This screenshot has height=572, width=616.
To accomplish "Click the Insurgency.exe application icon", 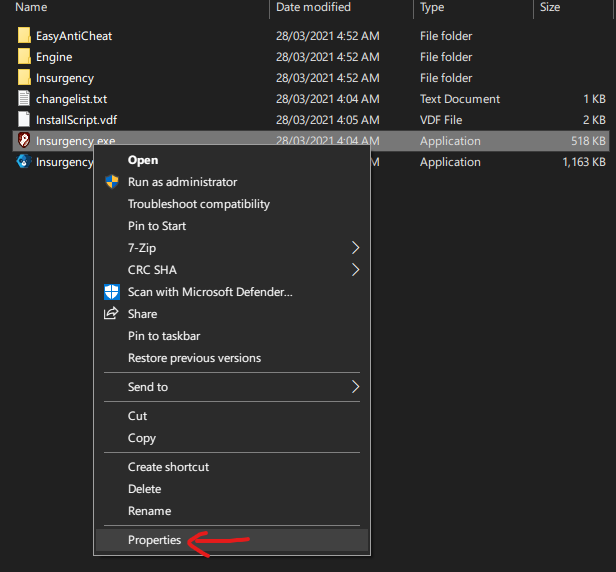I will click(x=24, y=141).
